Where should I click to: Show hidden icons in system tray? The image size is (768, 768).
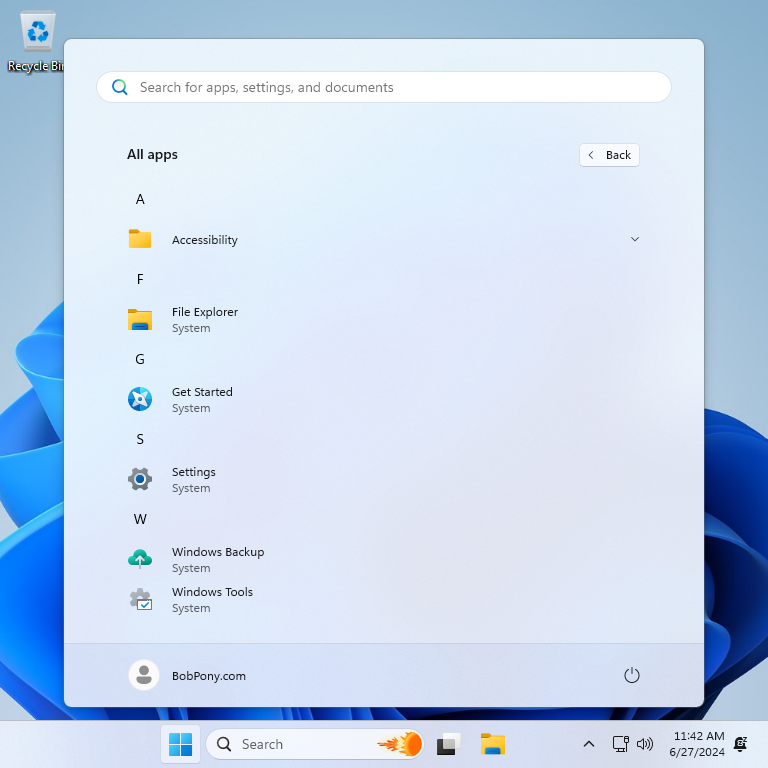(x=589, y=744)
